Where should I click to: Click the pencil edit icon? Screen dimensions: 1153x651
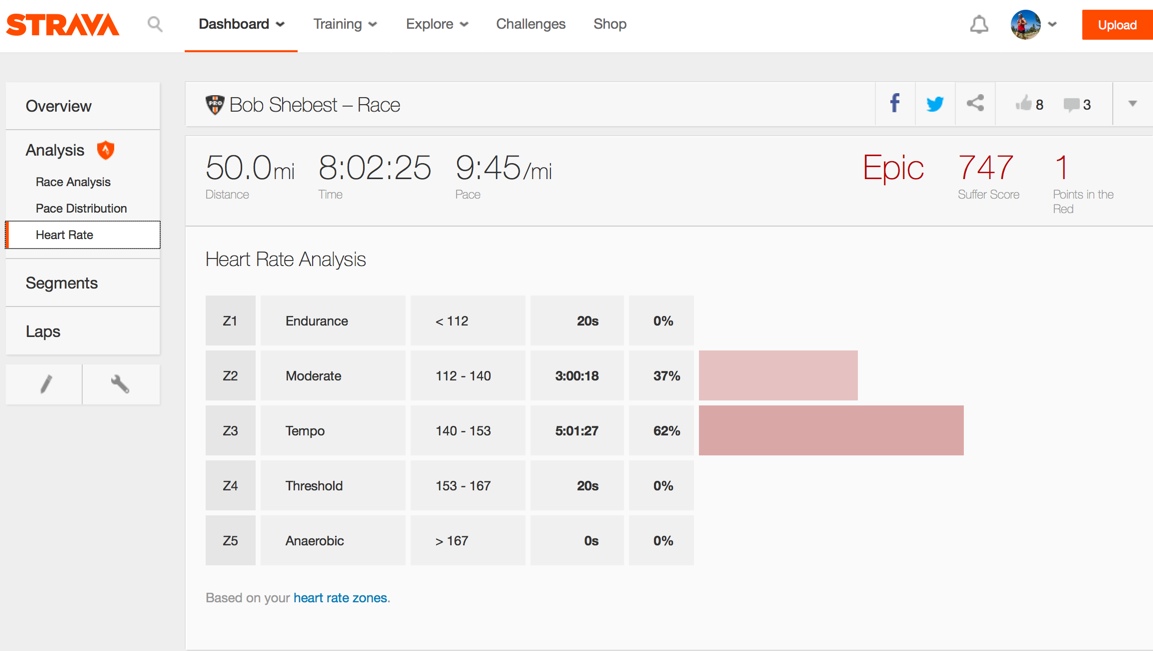tap(45, 384)
